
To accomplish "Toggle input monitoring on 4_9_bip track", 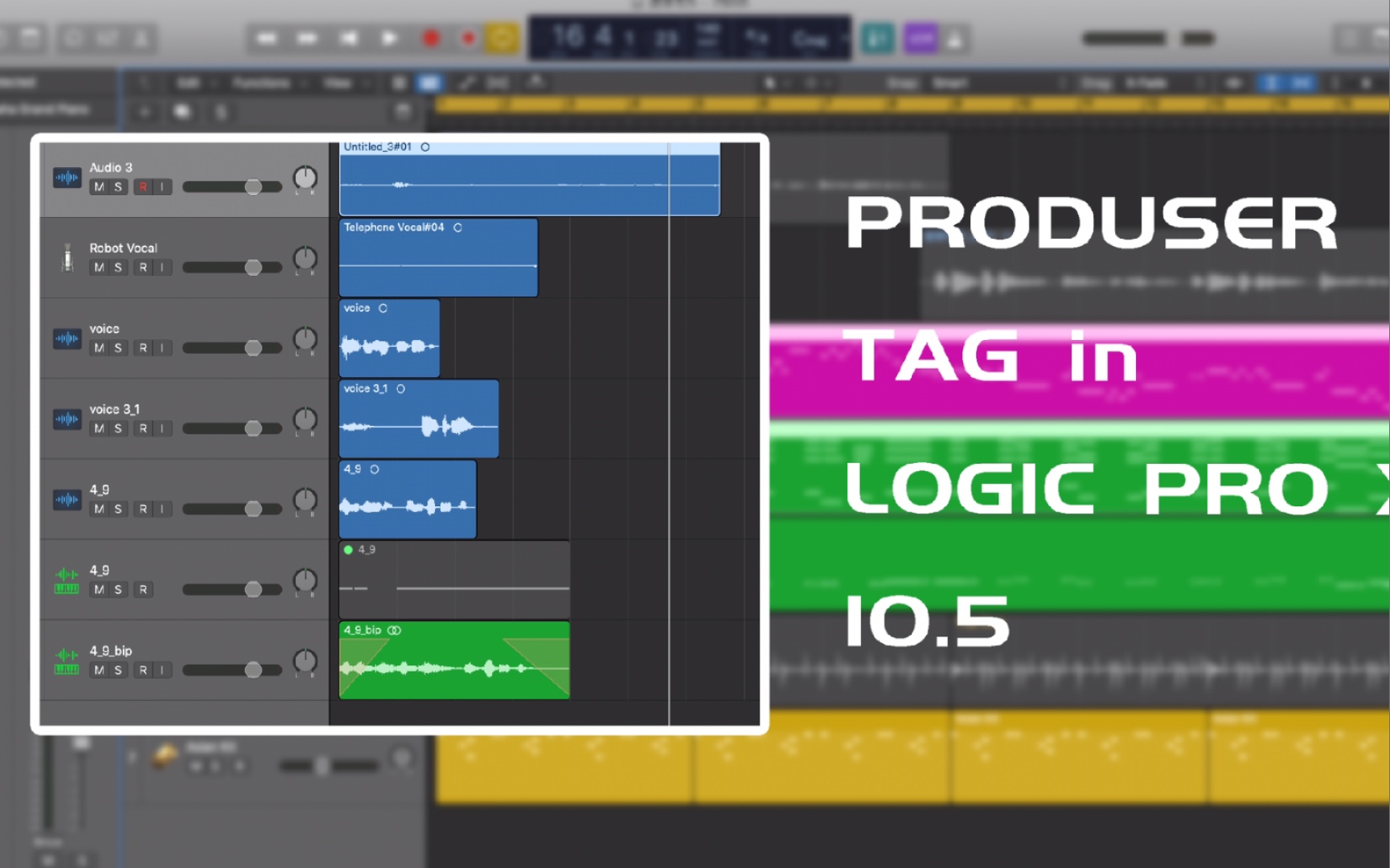I will pyautogui.click(x=162, y=669).
